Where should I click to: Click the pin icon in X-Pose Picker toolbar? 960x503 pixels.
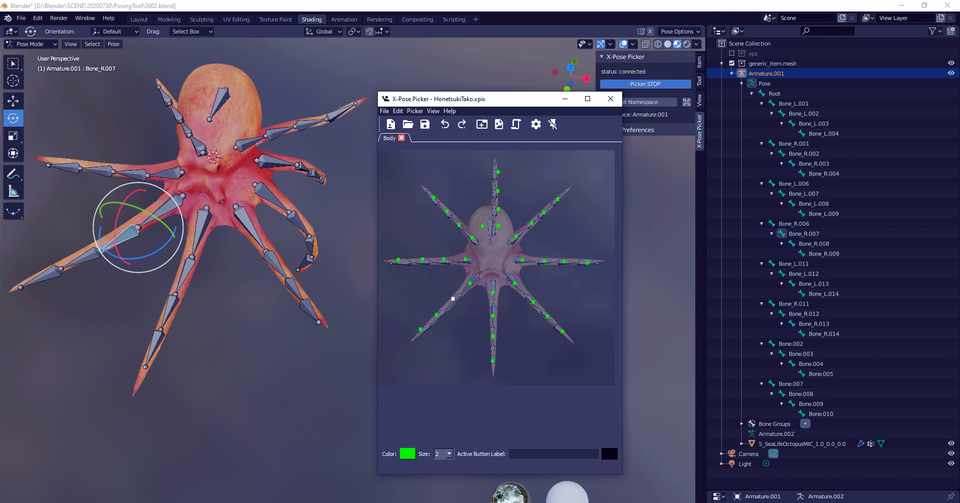pos(553,124)
